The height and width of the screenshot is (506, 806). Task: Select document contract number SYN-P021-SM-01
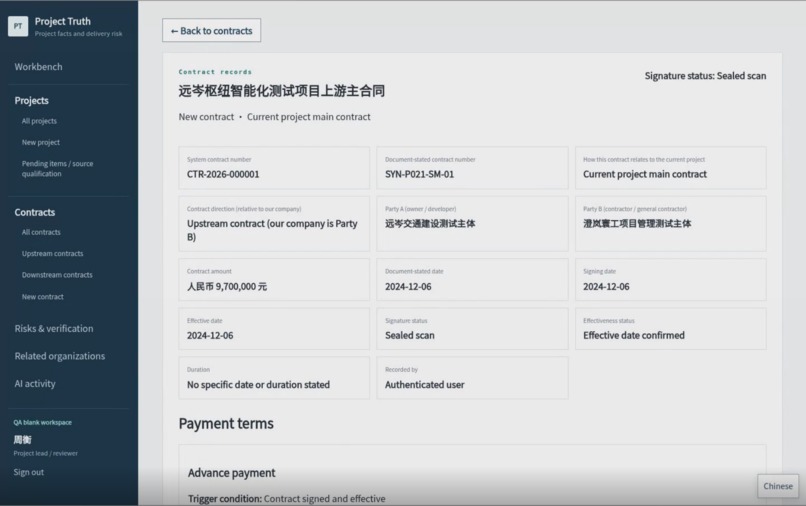click(419, 174)
